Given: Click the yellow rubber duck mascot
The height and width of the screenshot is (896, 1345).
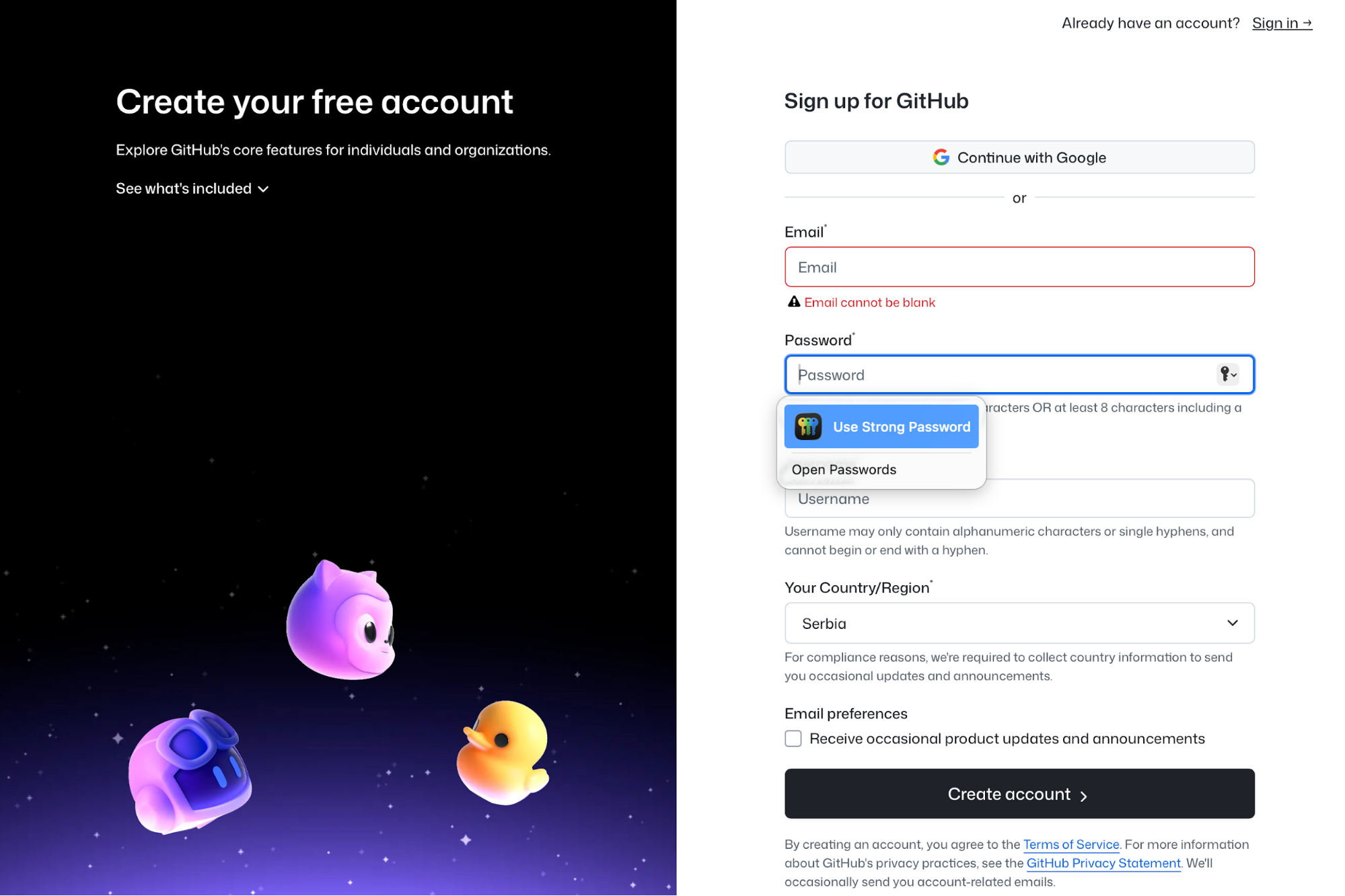Looking at the screenshot, I should click(x=503, y=752).
